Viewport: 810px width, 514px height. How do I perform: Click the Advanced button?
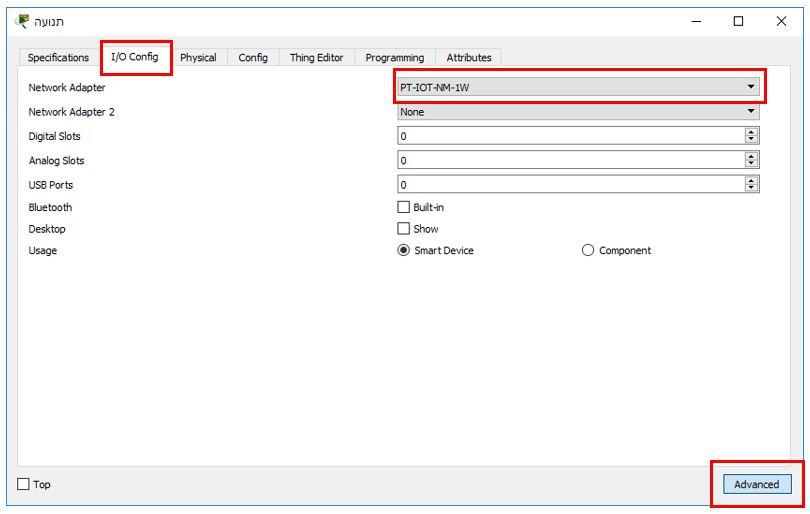(x=756, y=484)
